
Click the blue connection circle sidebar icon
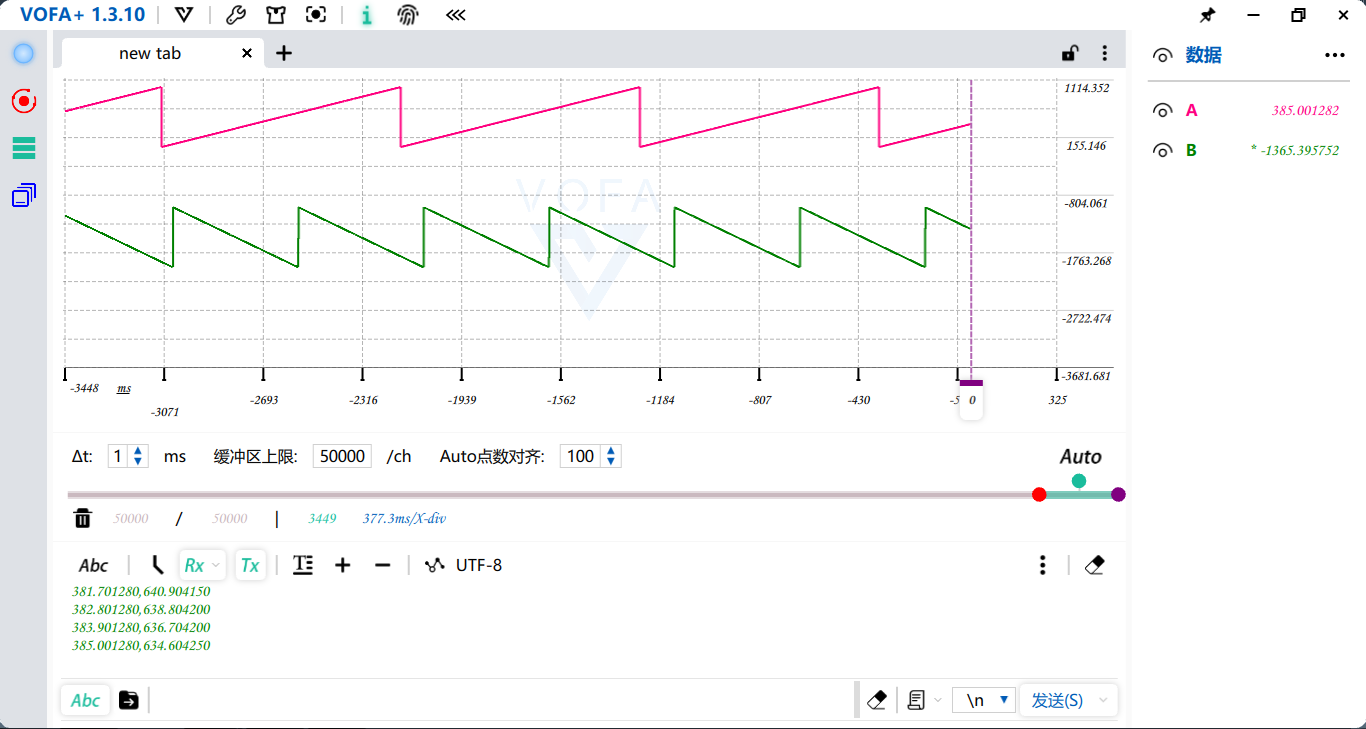tap(23, 54)
